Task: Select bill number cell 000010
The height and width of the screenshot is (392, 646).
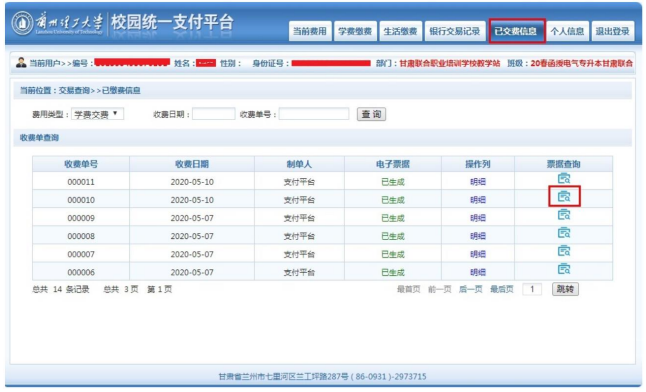Action: (81, 200)
